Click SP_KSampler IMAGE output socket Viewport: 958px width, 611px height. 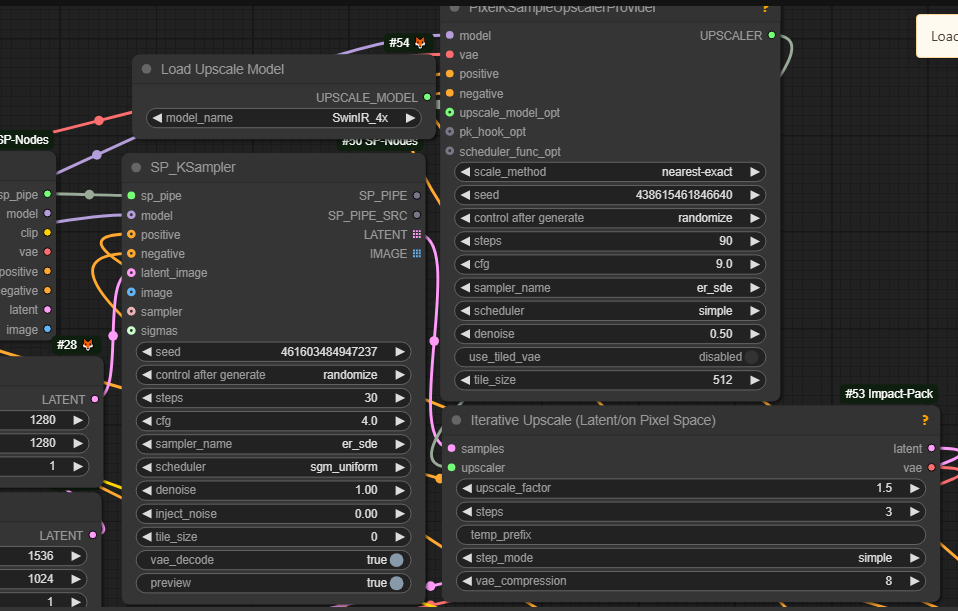tap(417, 253)
